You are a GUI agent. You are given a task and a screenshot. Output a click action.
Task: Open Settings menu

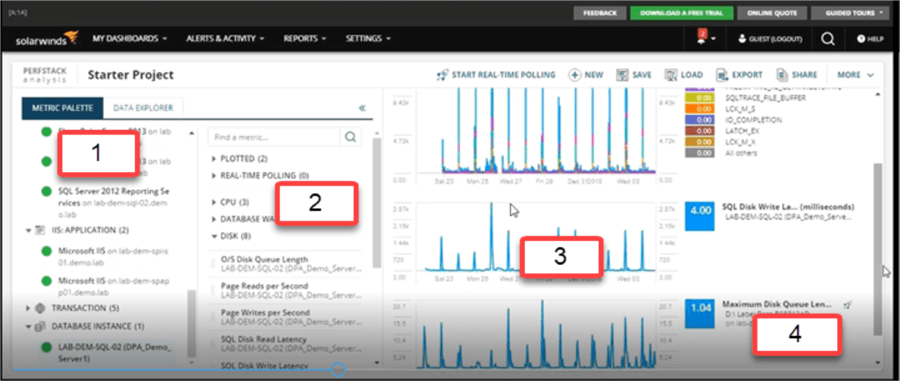(368, 39)
